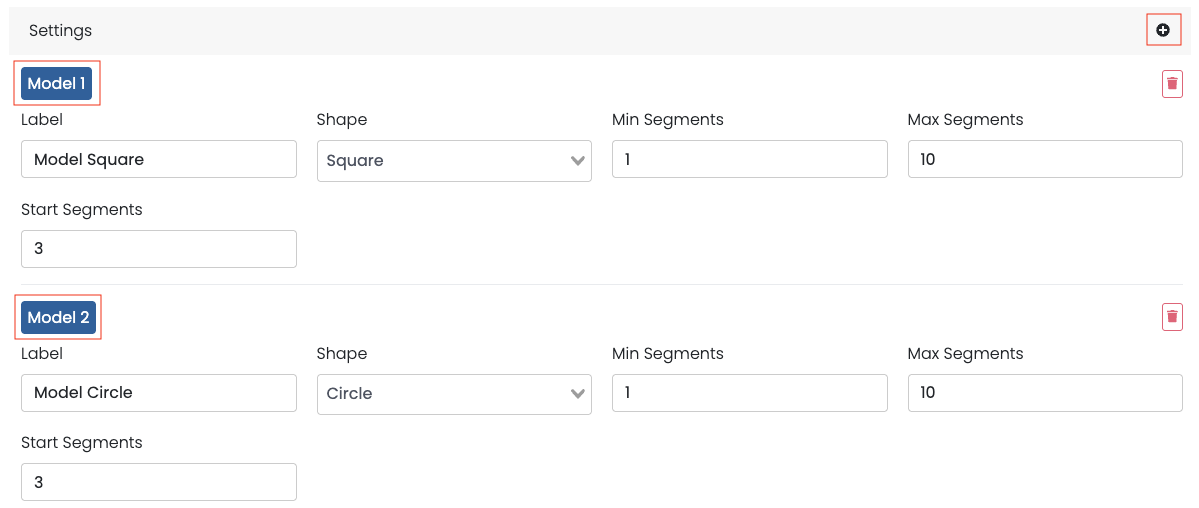Delete Model 2 using its trash icon
The image size is (1199, 508).
tap(1171, 317)
